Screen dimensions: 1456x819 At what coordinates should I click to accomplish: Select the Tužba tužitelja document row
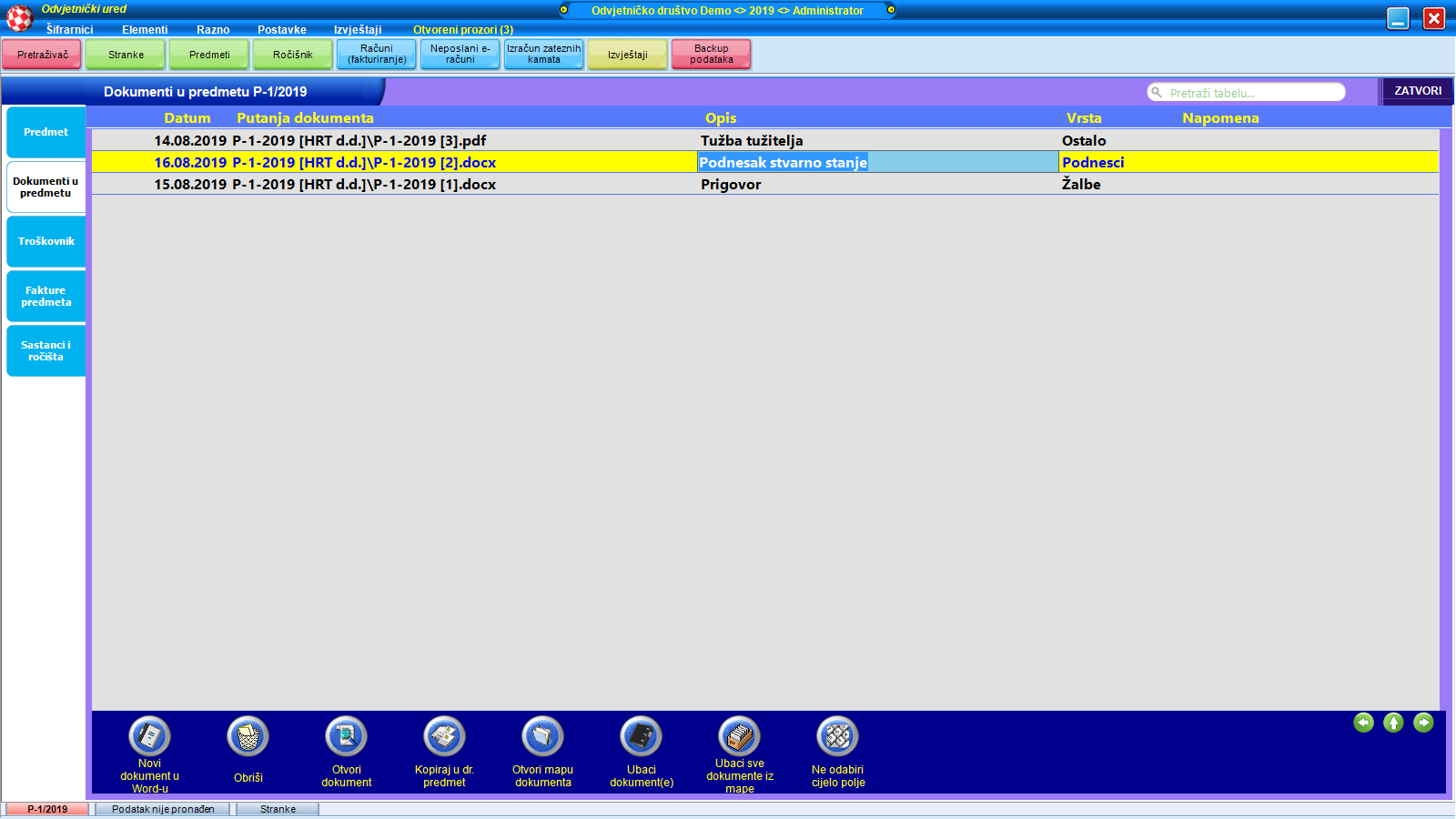point(751,141)
